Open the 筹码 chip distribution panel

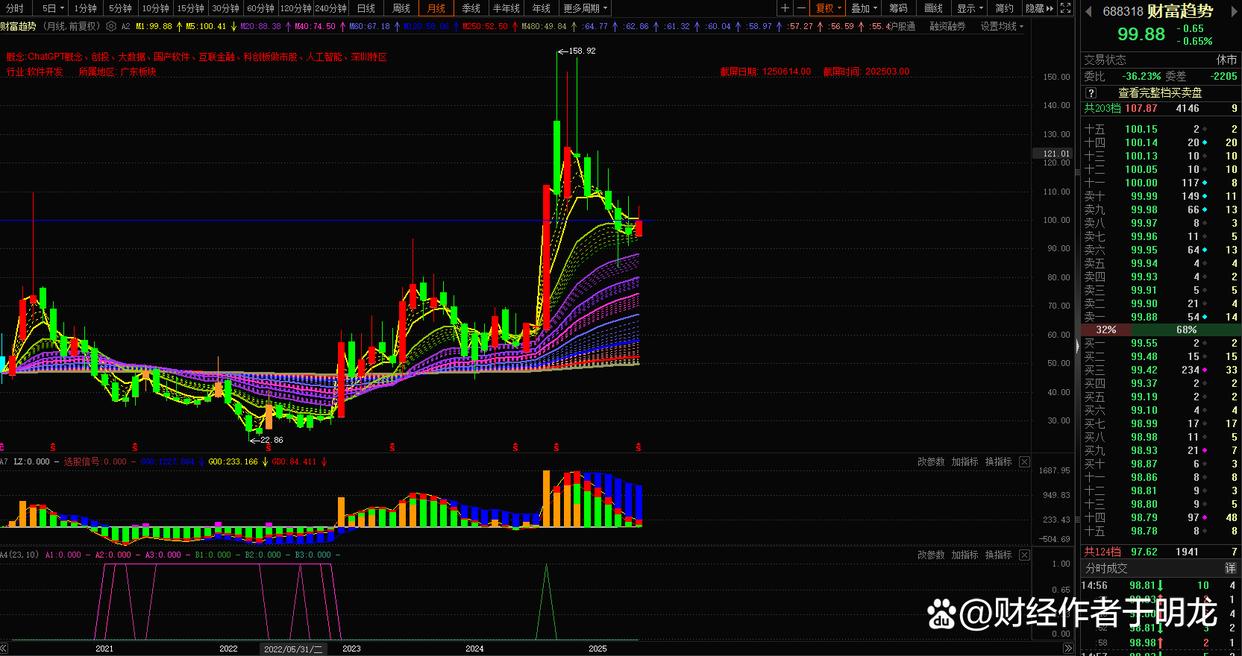pos(898,8)
